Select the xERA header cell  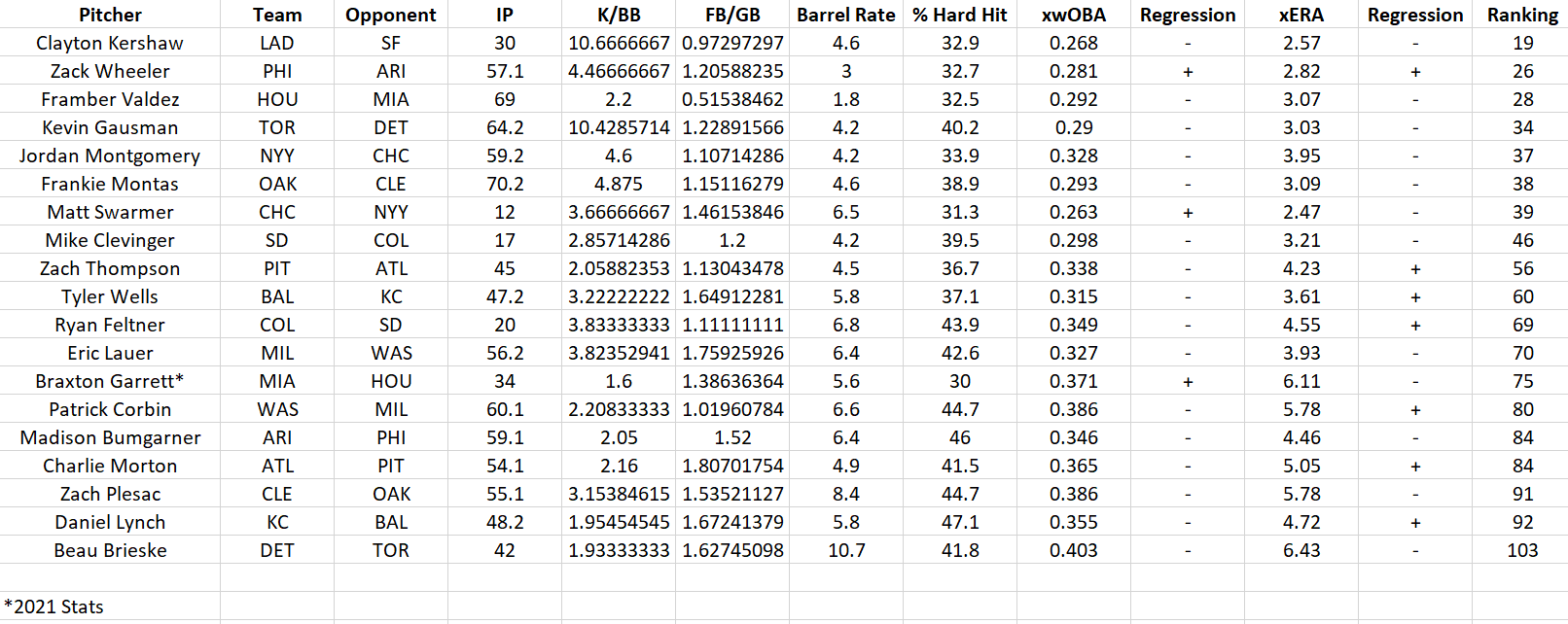click(1301, 15)
